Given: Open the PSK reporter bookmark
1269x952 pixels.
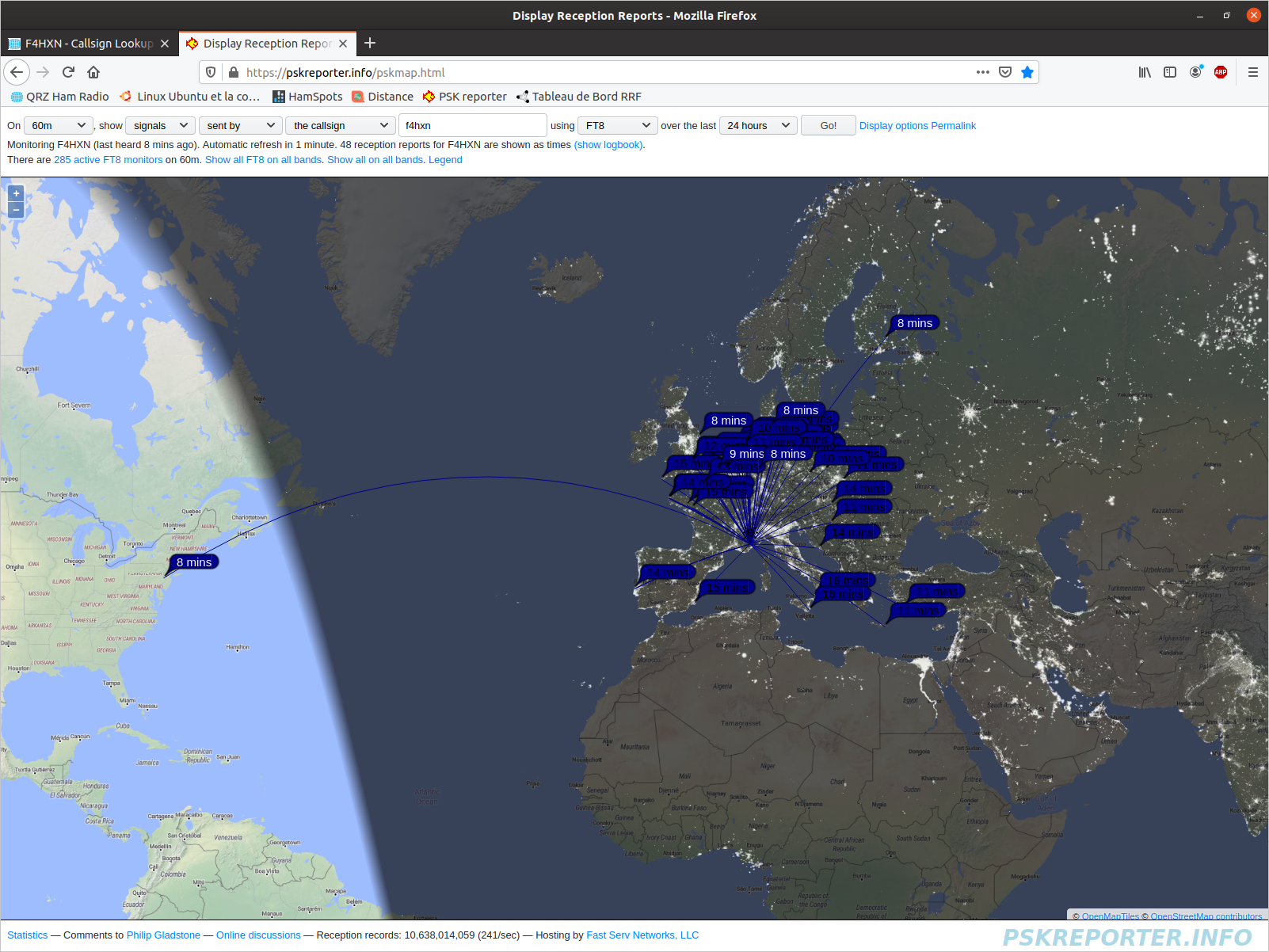Looking at the screenshot, I should click(464, 97).
